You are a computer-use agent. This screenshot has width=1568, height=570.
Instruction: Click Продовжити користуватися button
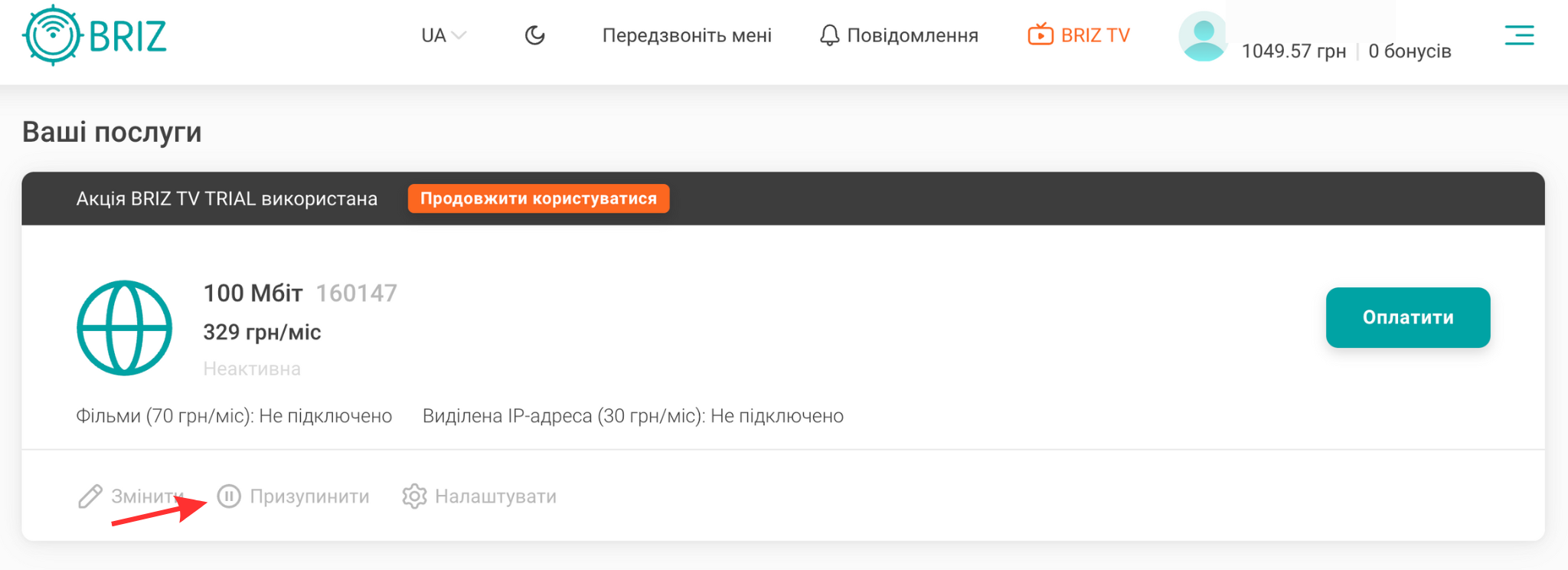[x=538, y=198]
